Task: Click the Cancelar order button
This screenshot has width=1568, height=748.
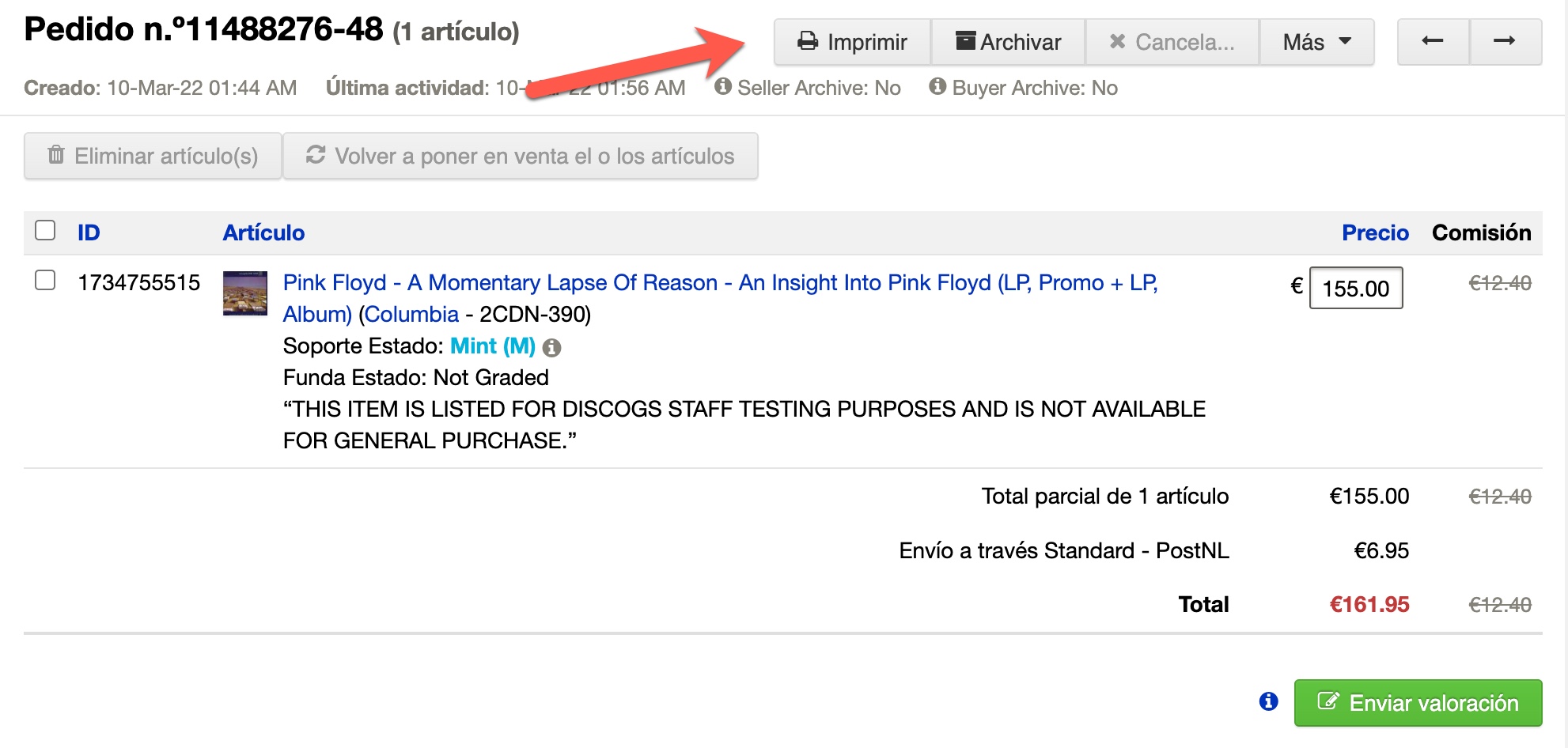Action: tap(1172, 42)
